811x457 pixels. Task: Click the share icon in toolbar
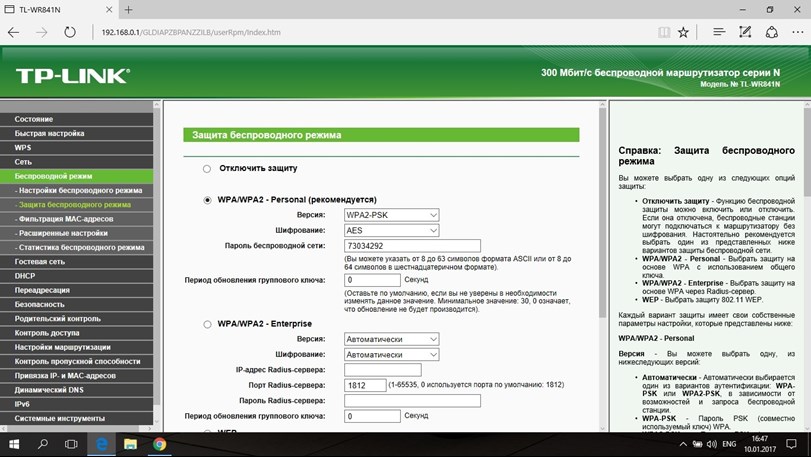click(x=772, y=32)
